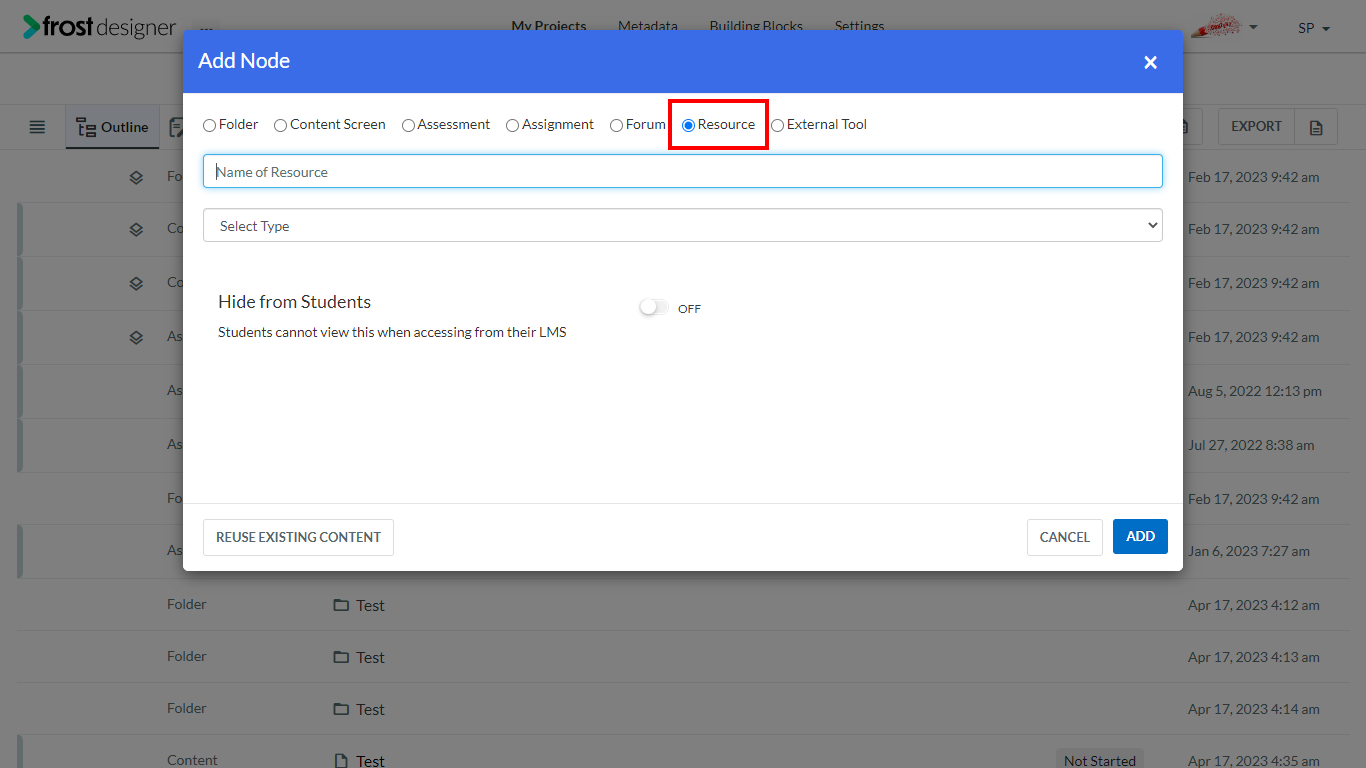The height and width of the screenshot is (768, 1366).
Task: Open the Metadata menu item
Action: tap(648, 26)
